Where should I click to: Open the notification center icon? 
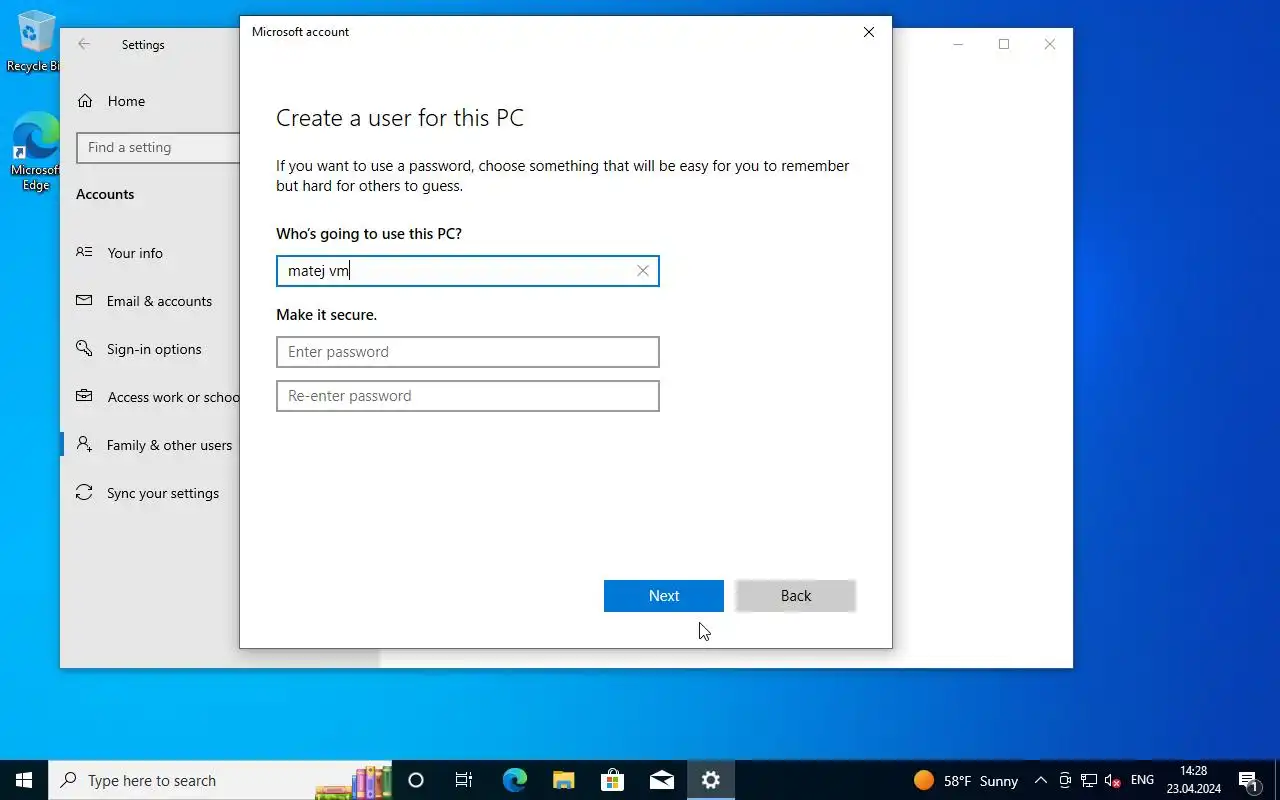1248,780
